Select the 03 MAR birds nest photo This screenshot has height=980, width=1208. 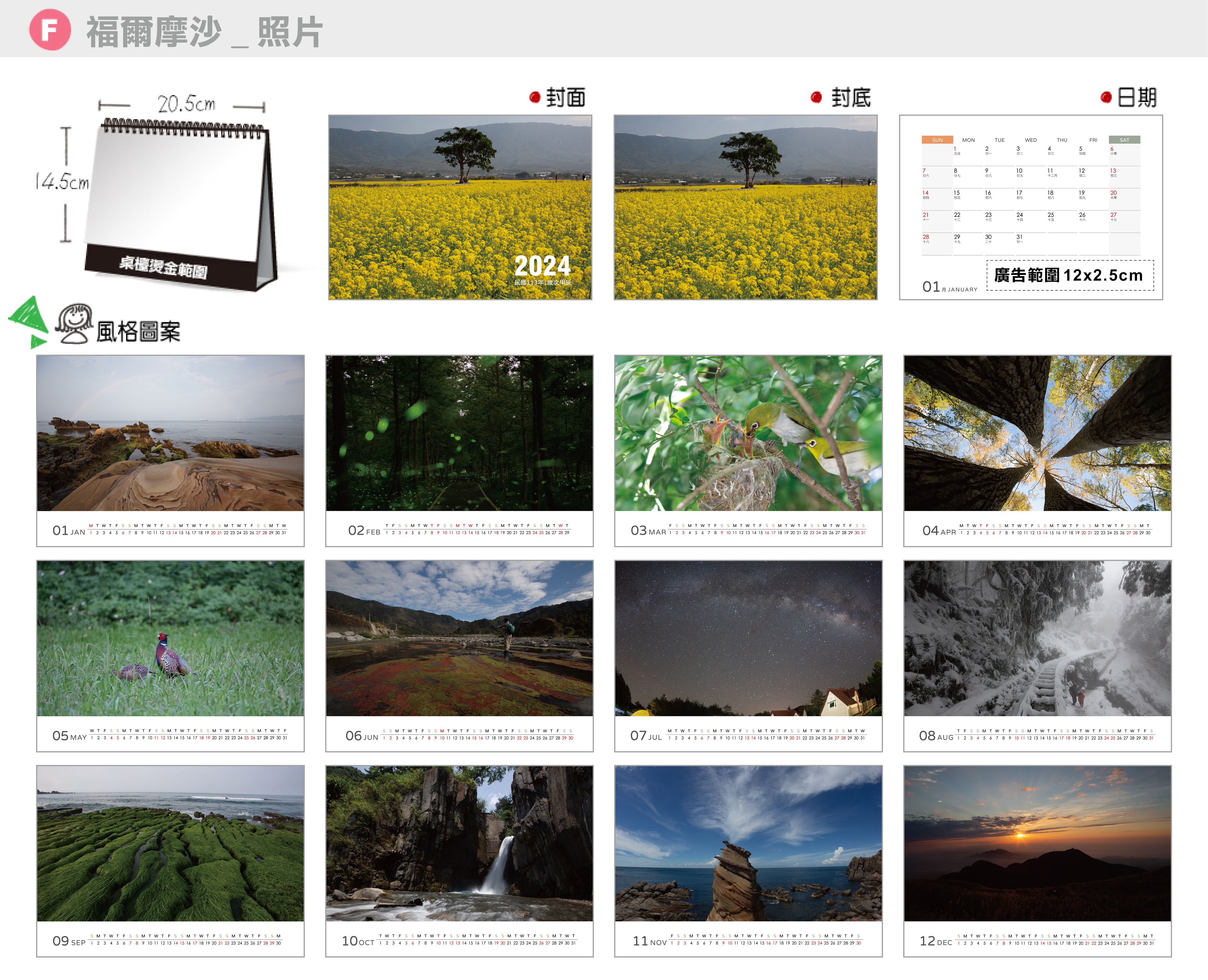748,433
